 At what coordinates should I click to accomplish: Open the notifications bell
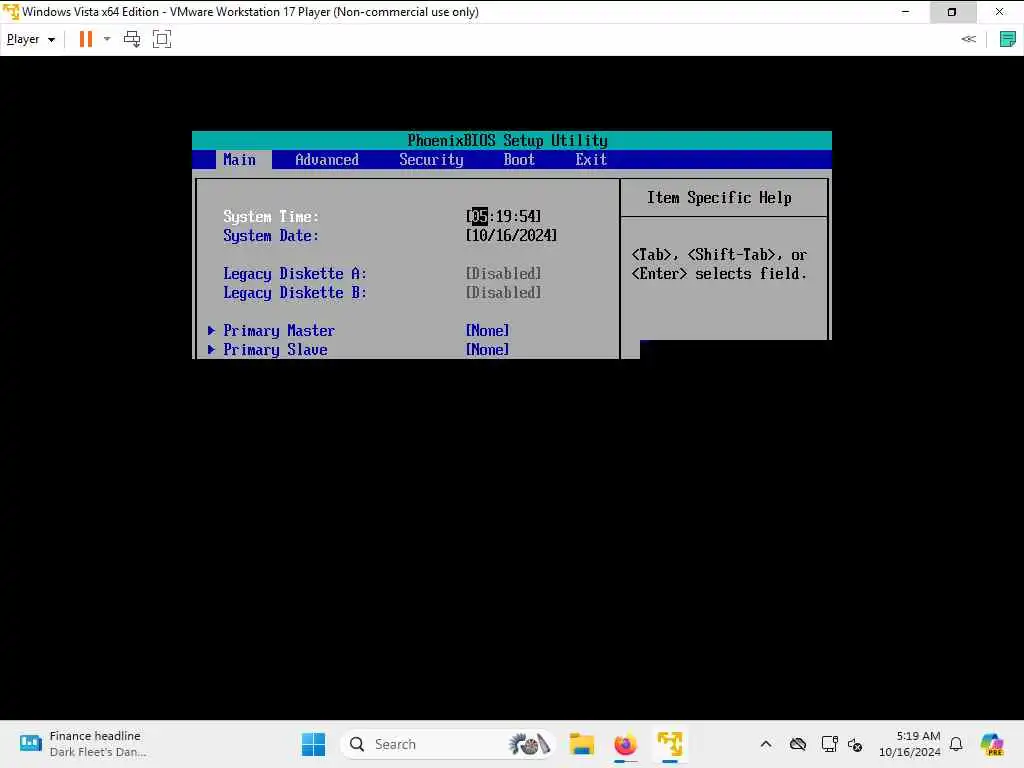point(956,744)
